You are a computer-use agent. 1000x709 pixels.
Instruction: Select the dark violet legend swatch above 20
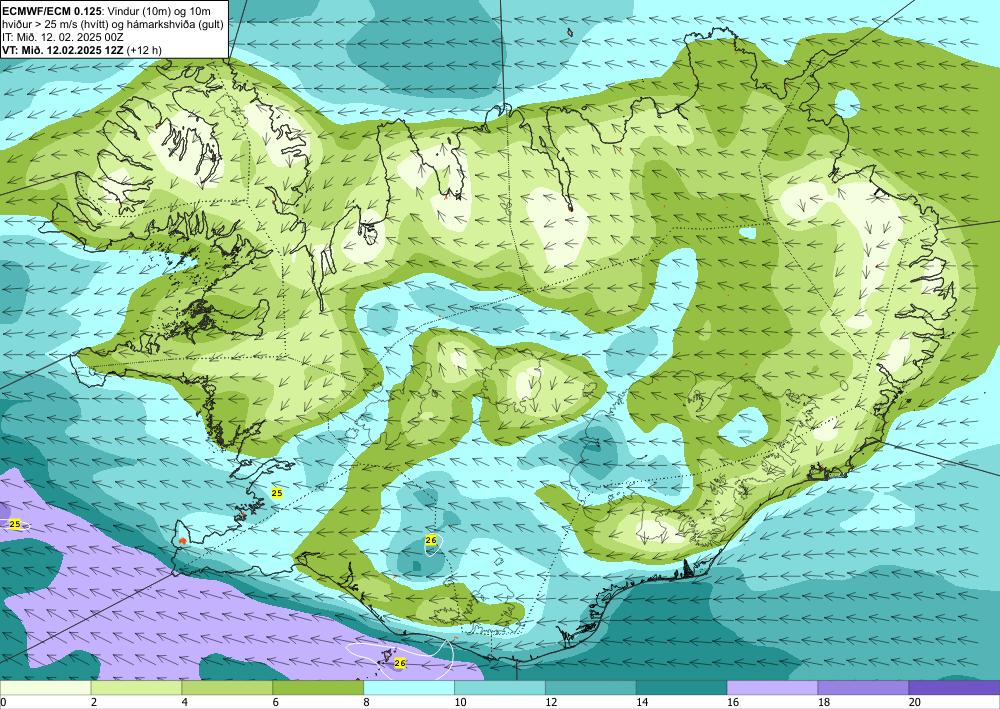[954, 688]
